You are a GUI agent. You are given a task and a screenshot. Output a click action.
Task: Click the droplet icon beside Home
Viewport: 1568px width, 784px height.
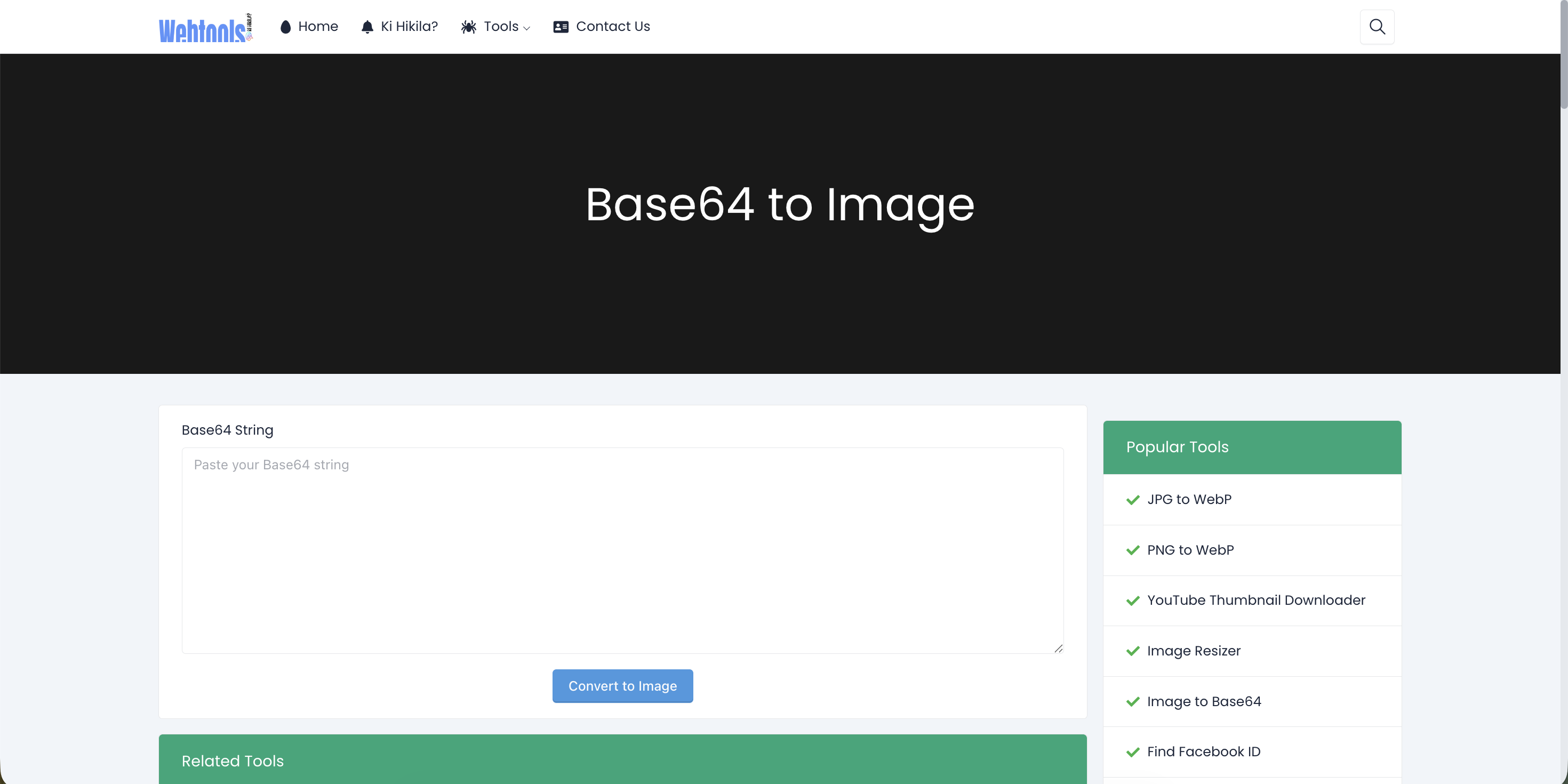(x=285, y=27)
